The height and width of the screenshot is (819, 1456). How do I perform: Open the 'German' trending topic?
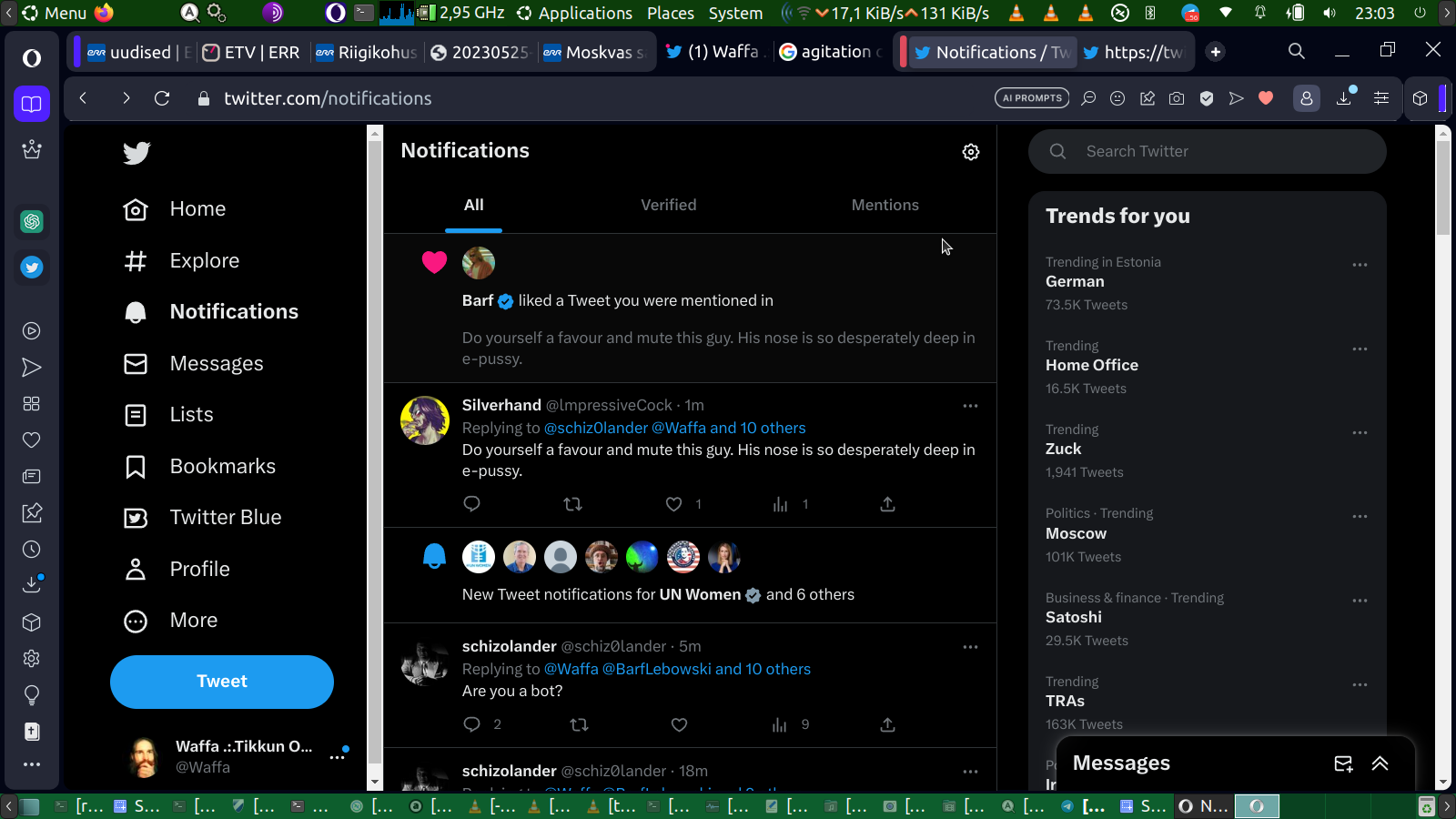(x=1075, y=282)
